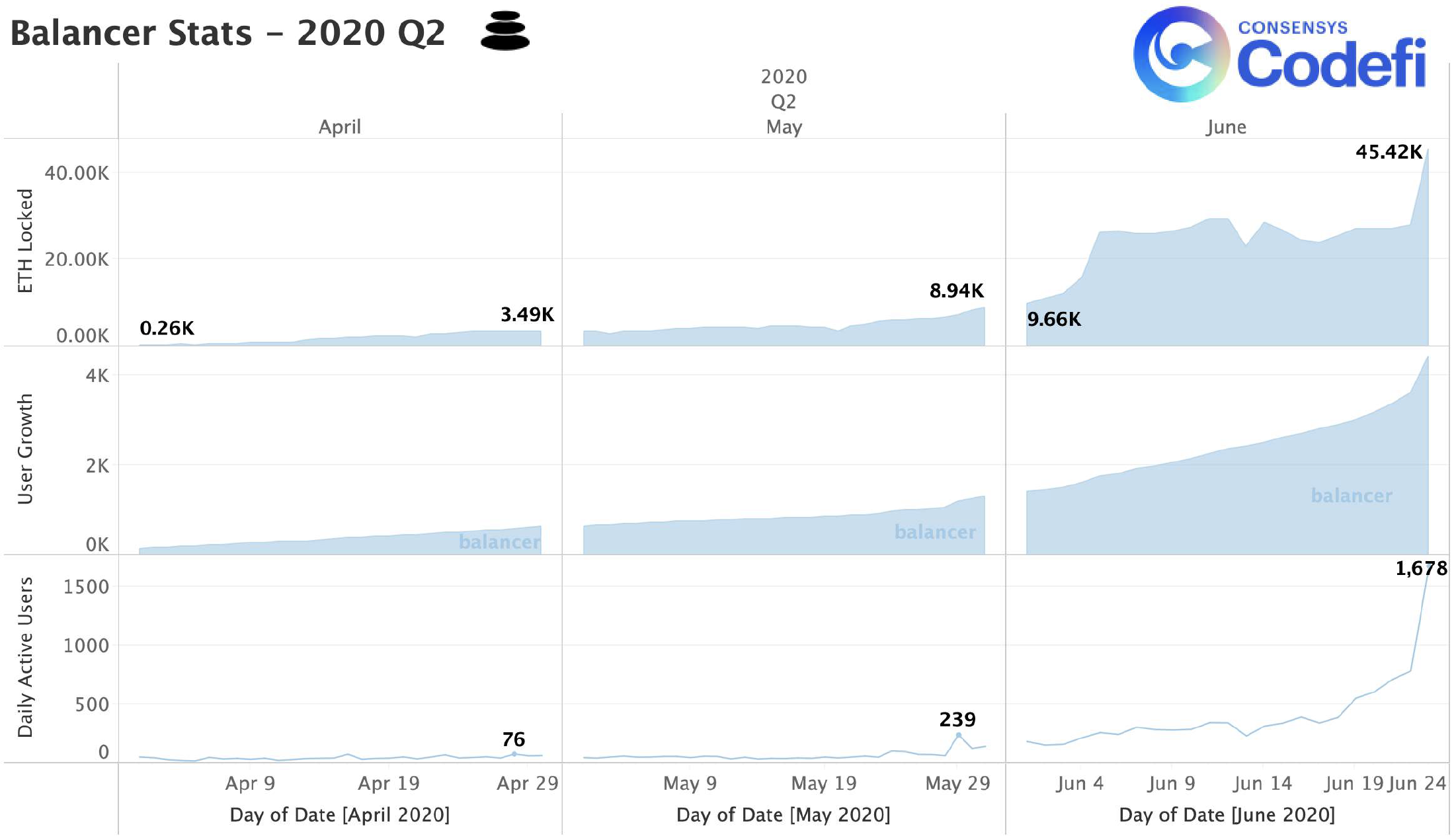Viewport: 1456px width, 840px height.
Task: Select the Daily Active Users axis title
Action: pyautogui.click(x=25, y=658)
